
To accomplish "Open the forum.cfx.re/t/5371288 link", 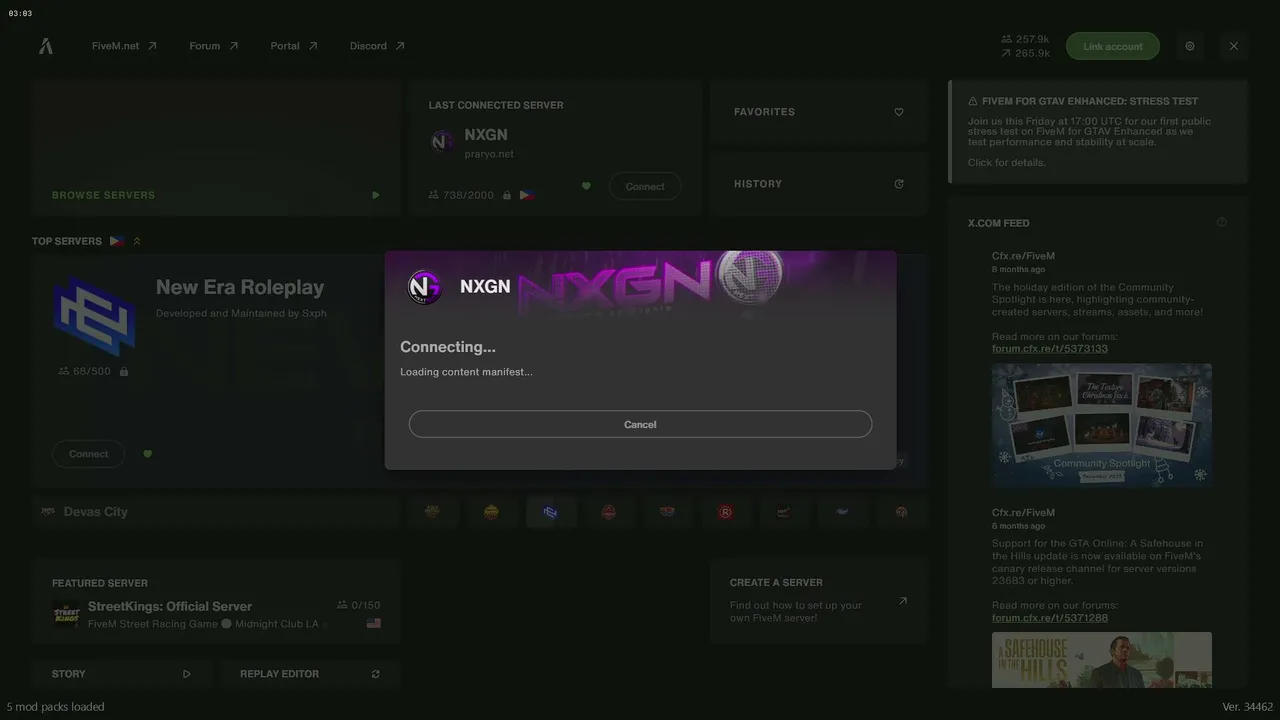I will point(1050,618).
